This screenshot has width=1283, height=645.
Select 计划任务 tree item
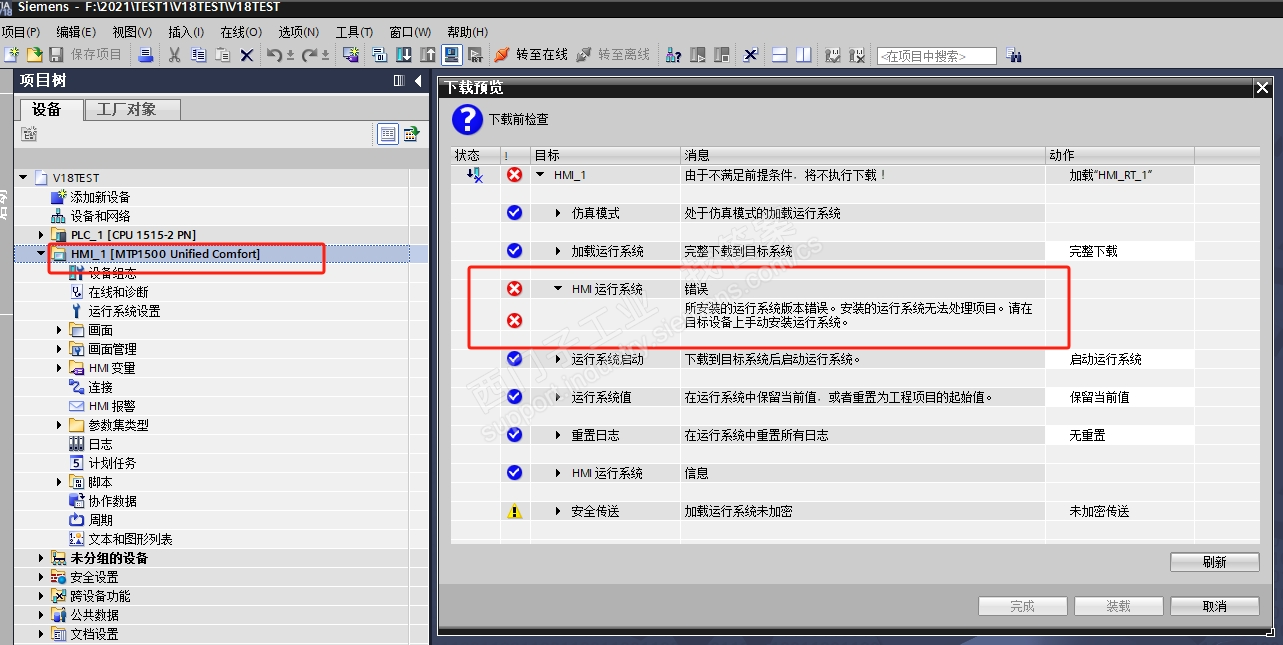tap(112, 463)
